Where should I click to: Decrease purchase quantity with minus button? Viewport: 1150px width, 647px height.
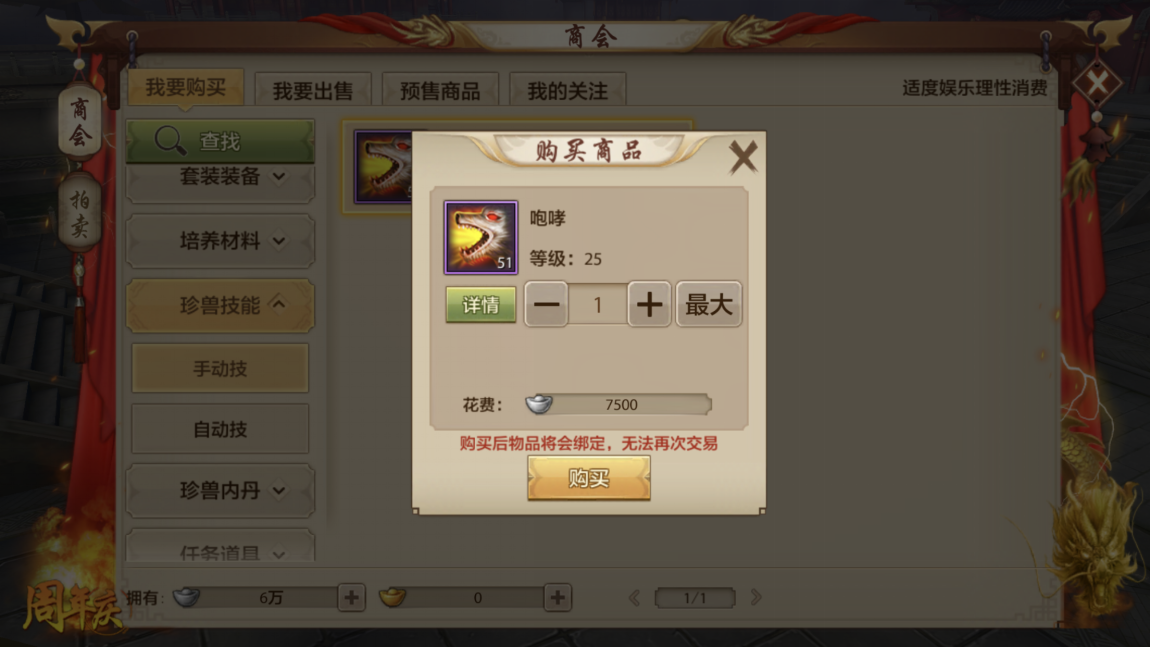[x=546, y=304]
